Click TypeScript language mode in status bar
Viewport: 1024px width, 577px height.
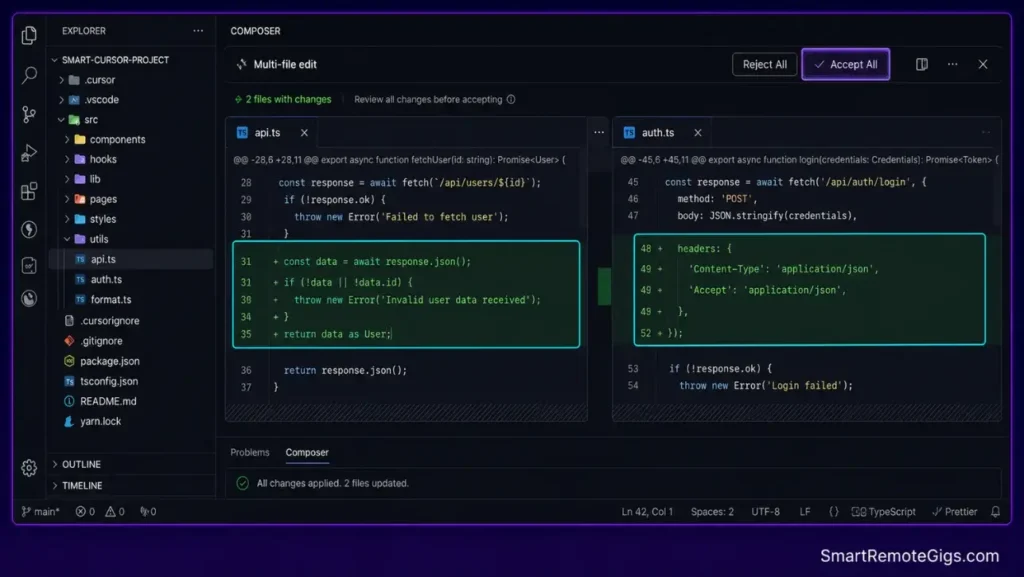(884, 512)
